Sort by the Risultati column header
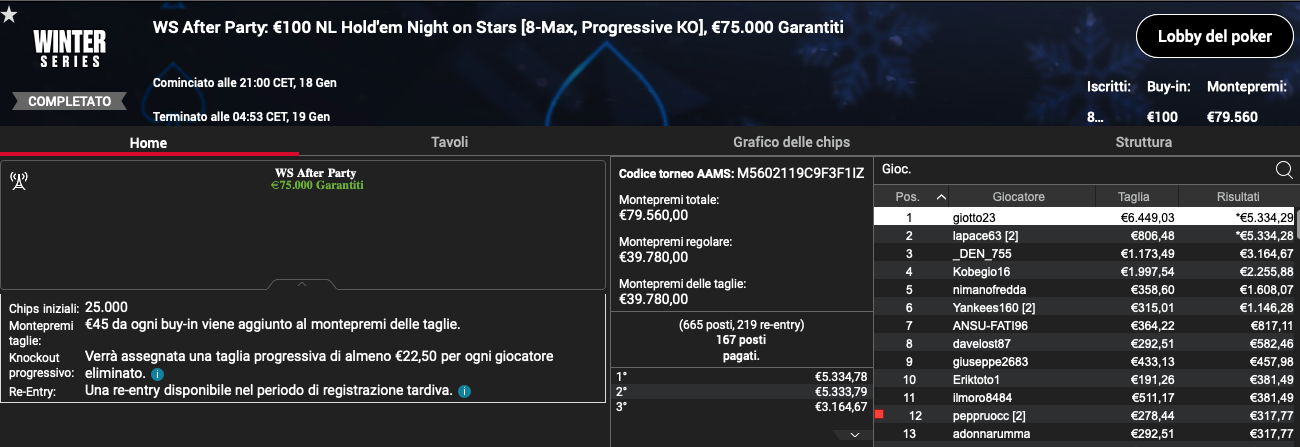Screen dimensions: 1300x447 [1238, 197]
